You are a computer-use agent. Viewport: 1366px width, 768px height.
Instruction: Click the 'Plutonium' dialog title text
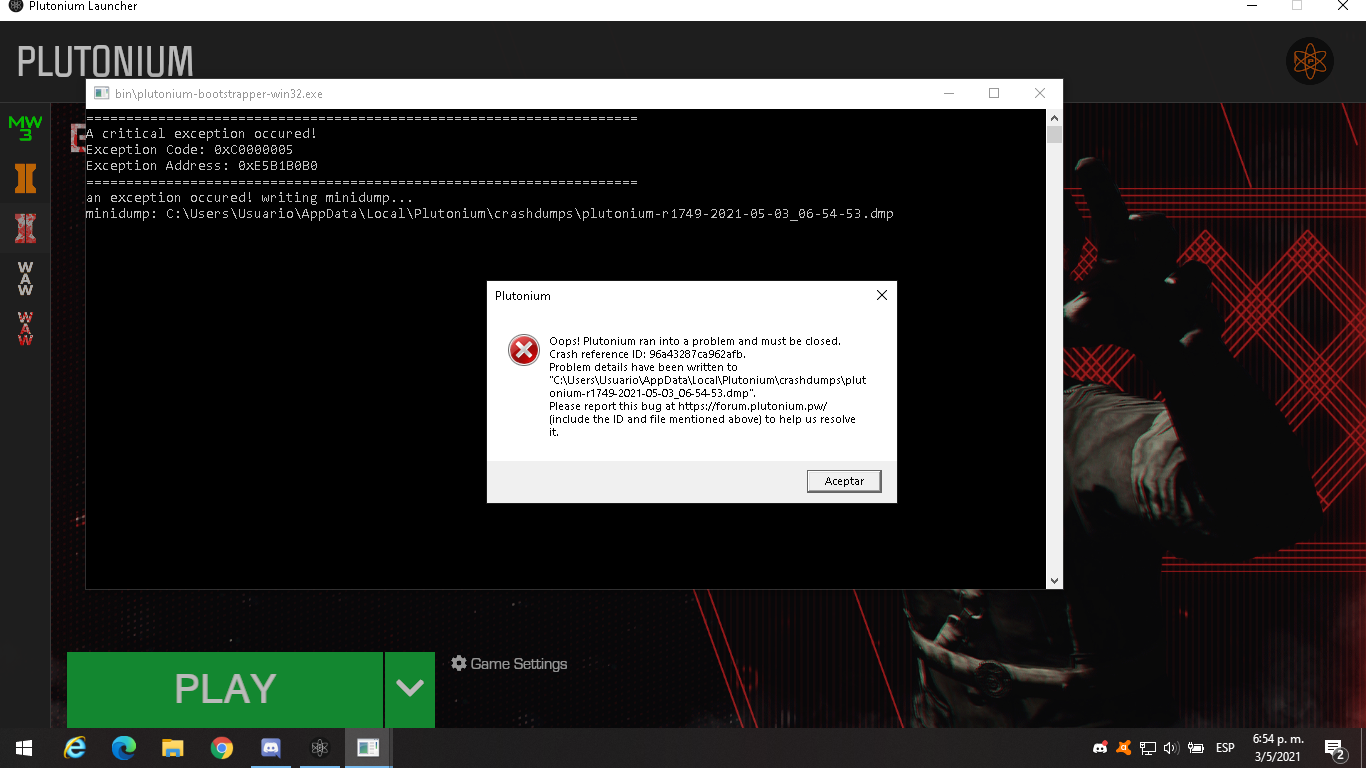point(523,296)
